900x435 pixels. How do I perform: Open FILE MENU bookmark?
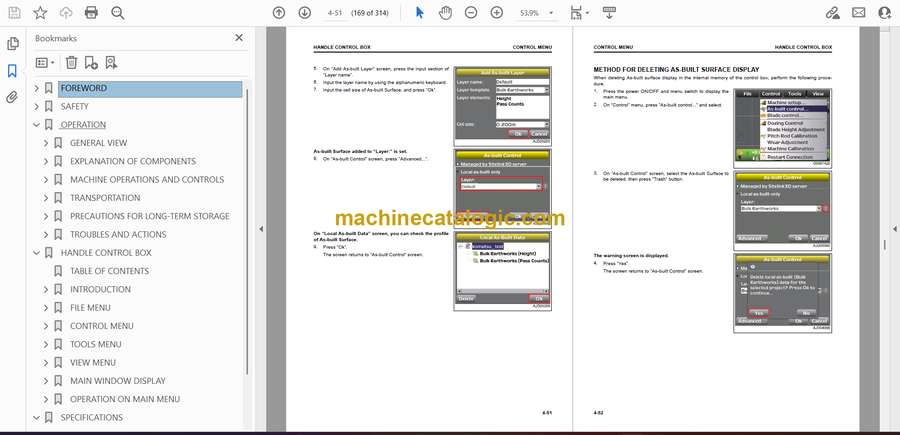coord(90,308)
